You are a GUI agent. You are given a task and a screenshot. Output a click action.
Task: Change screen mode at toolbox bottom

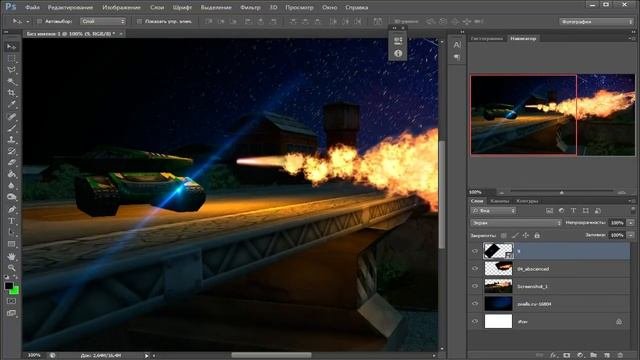11,313
